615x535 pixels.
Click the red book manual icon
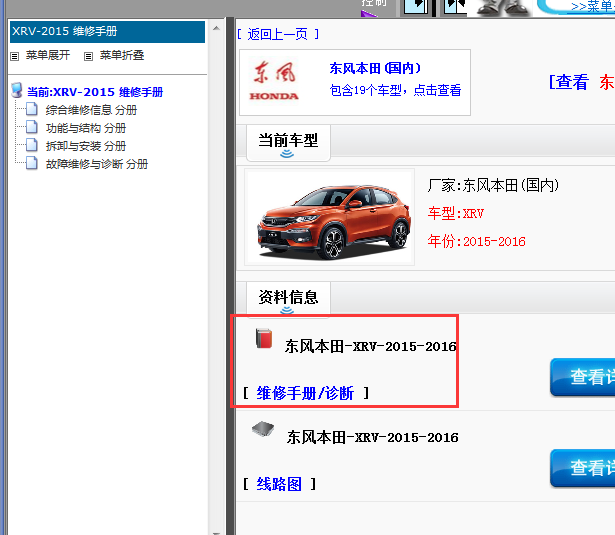264,338
